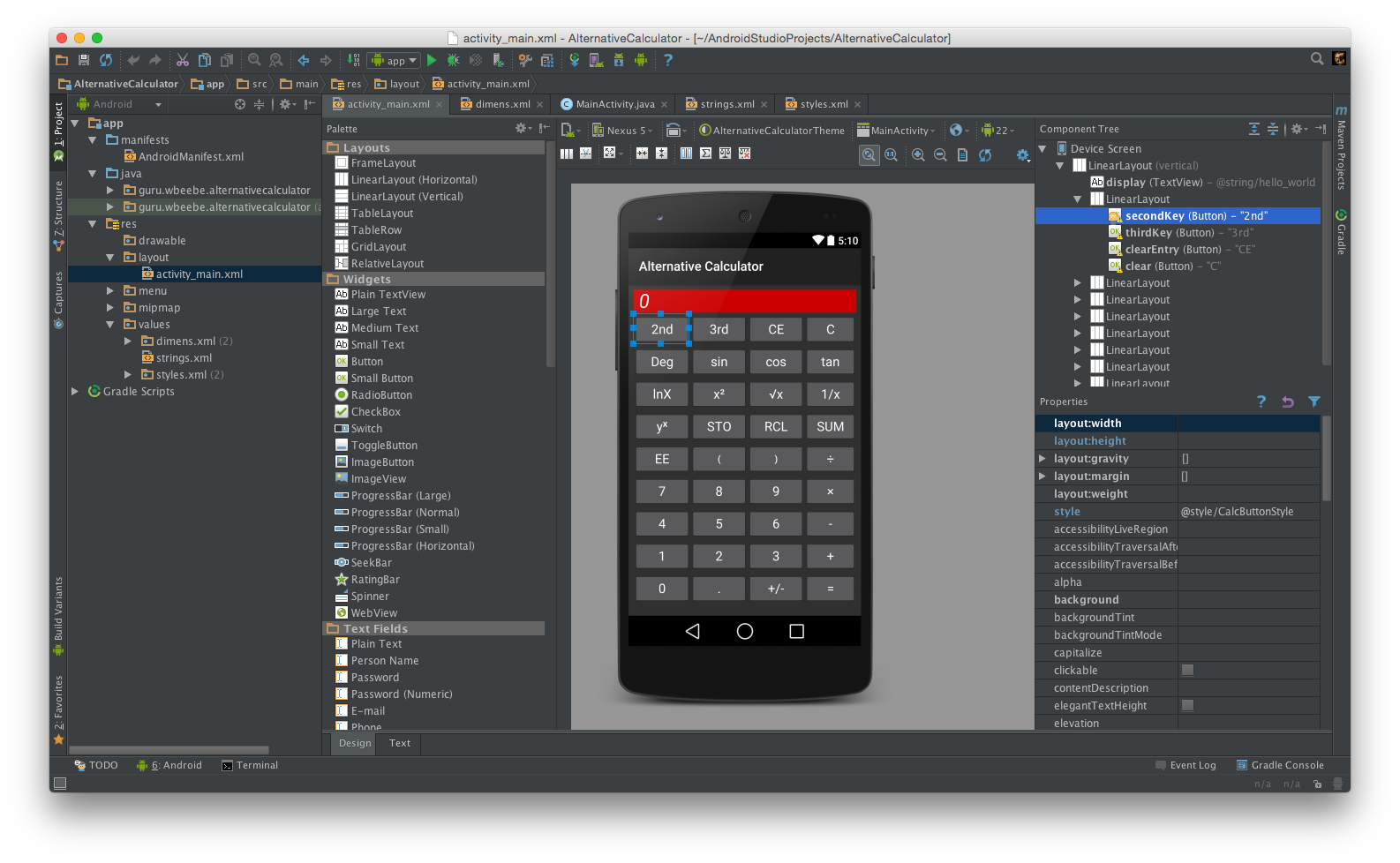Open the Project Structure icon
The width and height of the screenshot is (1400, 863).
pyautogui.click(x=547, y=60)
